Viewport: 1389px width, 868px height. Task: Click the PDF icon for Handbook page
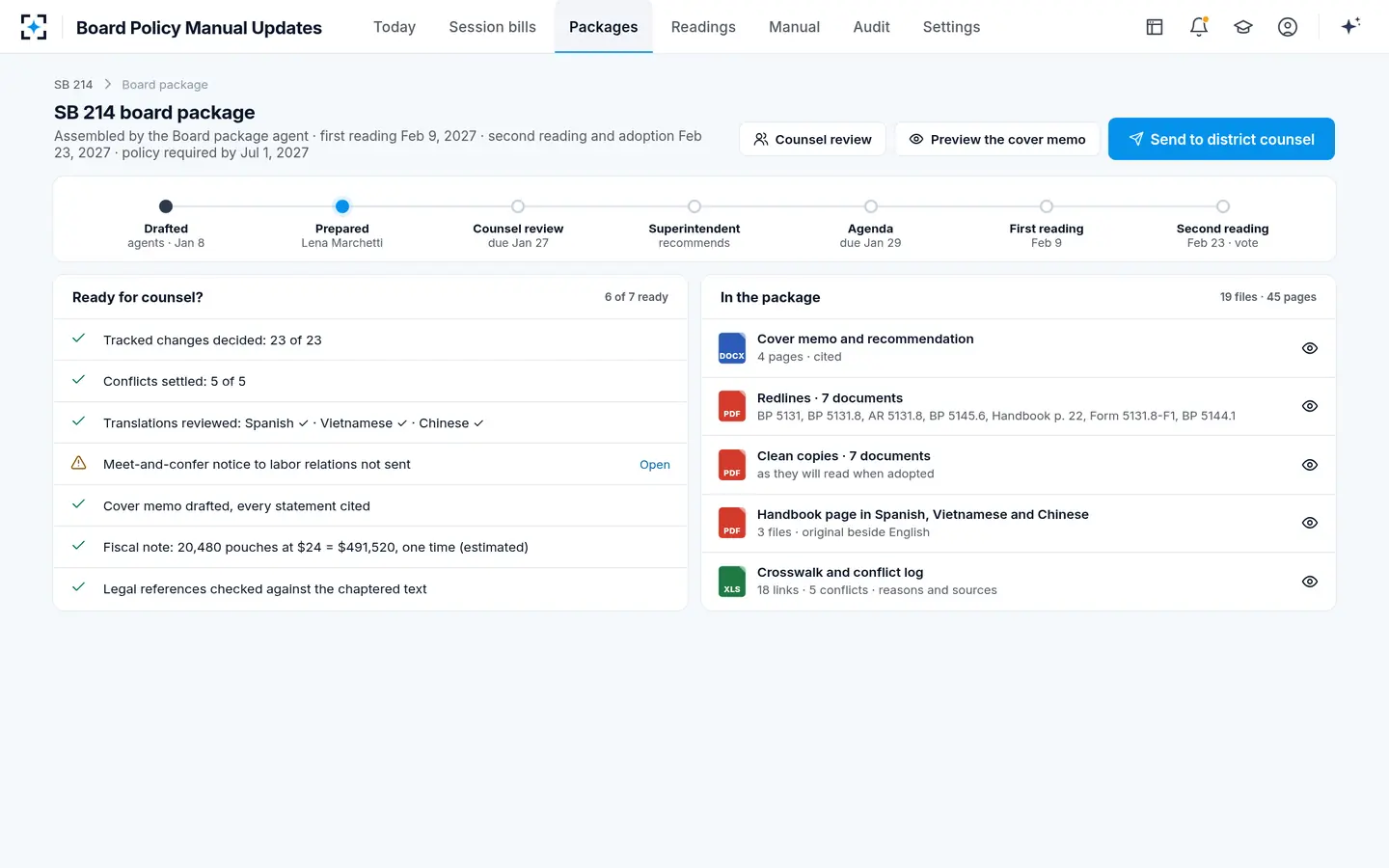[732, 523]
